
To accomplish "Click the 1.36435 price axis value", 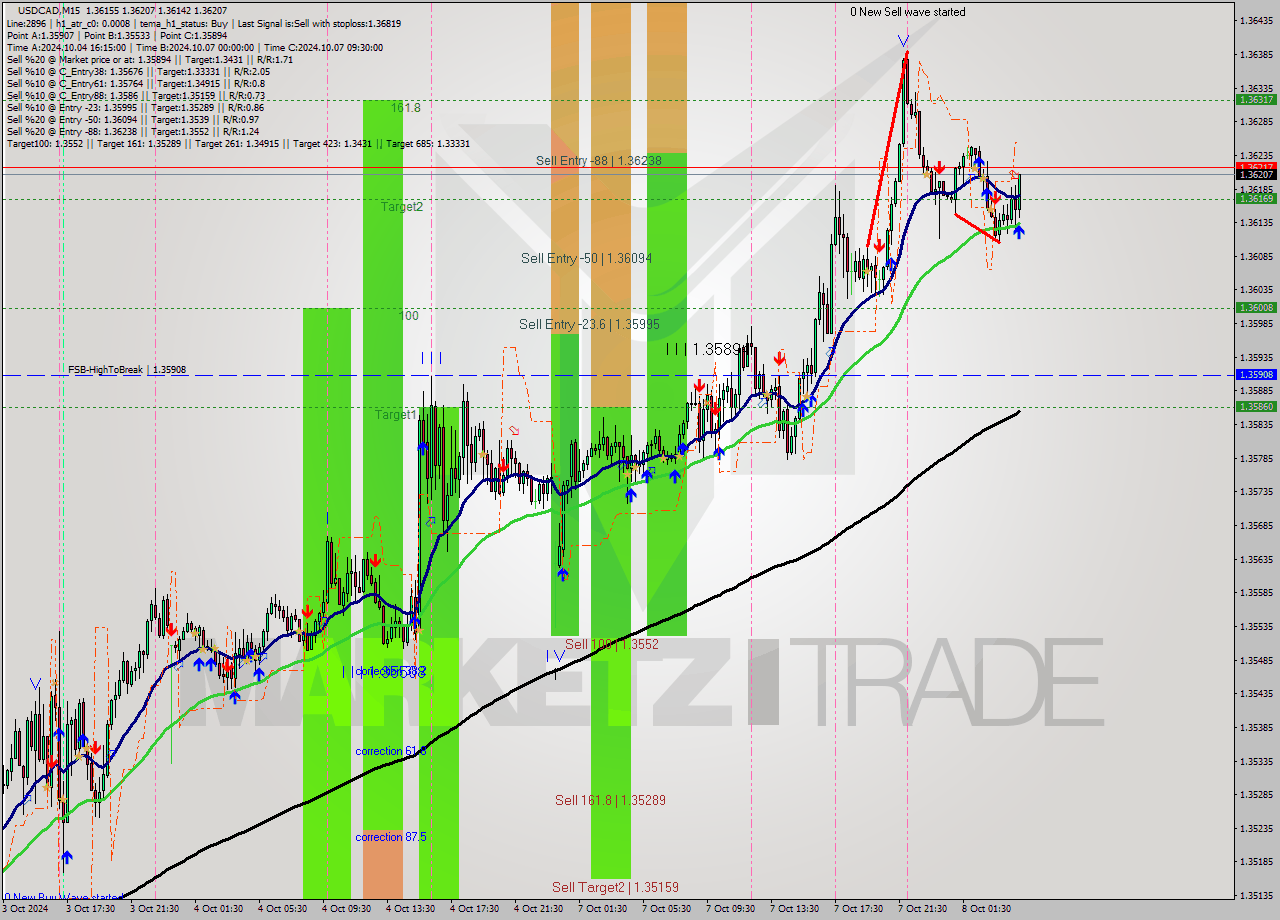I will 1256,20.
